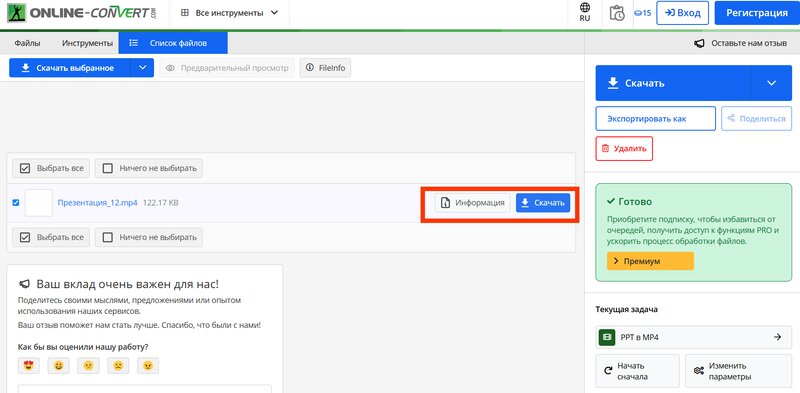Switch to the Файлы tab
The height and width of the screenshot is (393, 800).
(28, 43)
